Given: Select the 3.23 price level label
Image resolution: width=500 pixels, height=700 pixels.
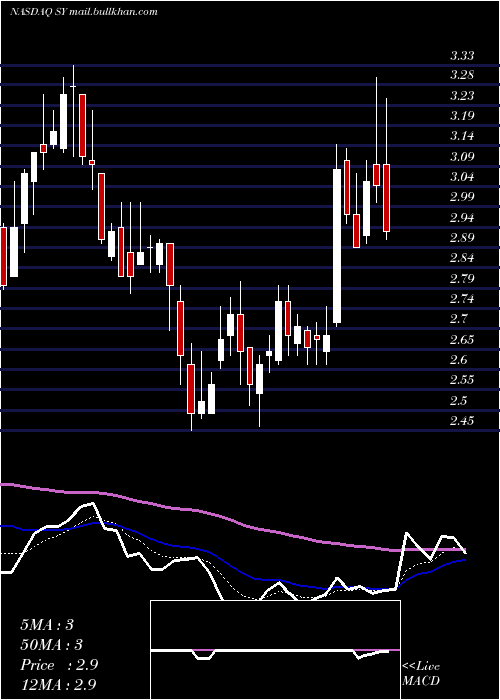Looking at the screenshot, I should 462,96.
